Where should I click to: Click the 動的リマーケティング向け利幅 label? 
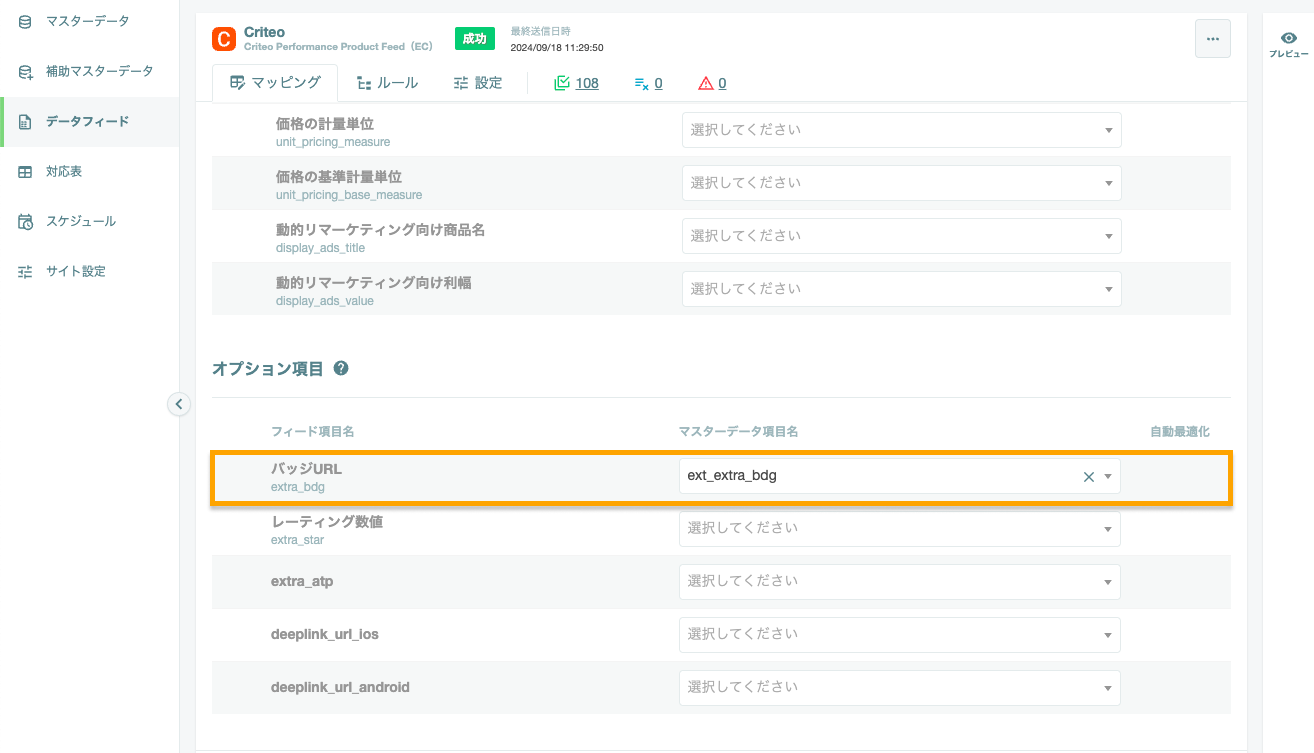point(373,282)
